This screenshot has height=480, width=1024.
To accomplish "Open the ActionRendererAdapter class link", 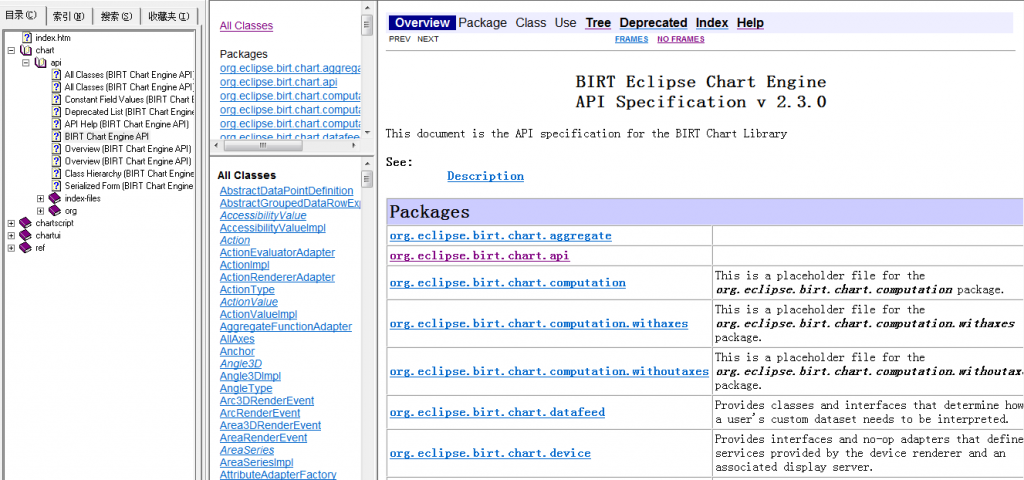I will [277, 278].
